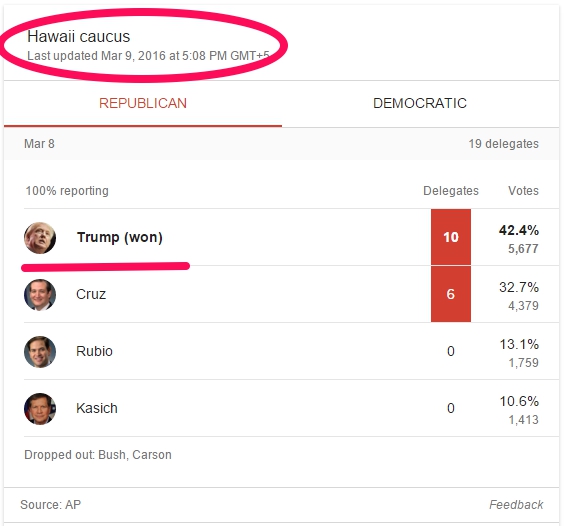Click Trump's red 10 delegates box
564x526 pixels.
click(x=451, y=237)
